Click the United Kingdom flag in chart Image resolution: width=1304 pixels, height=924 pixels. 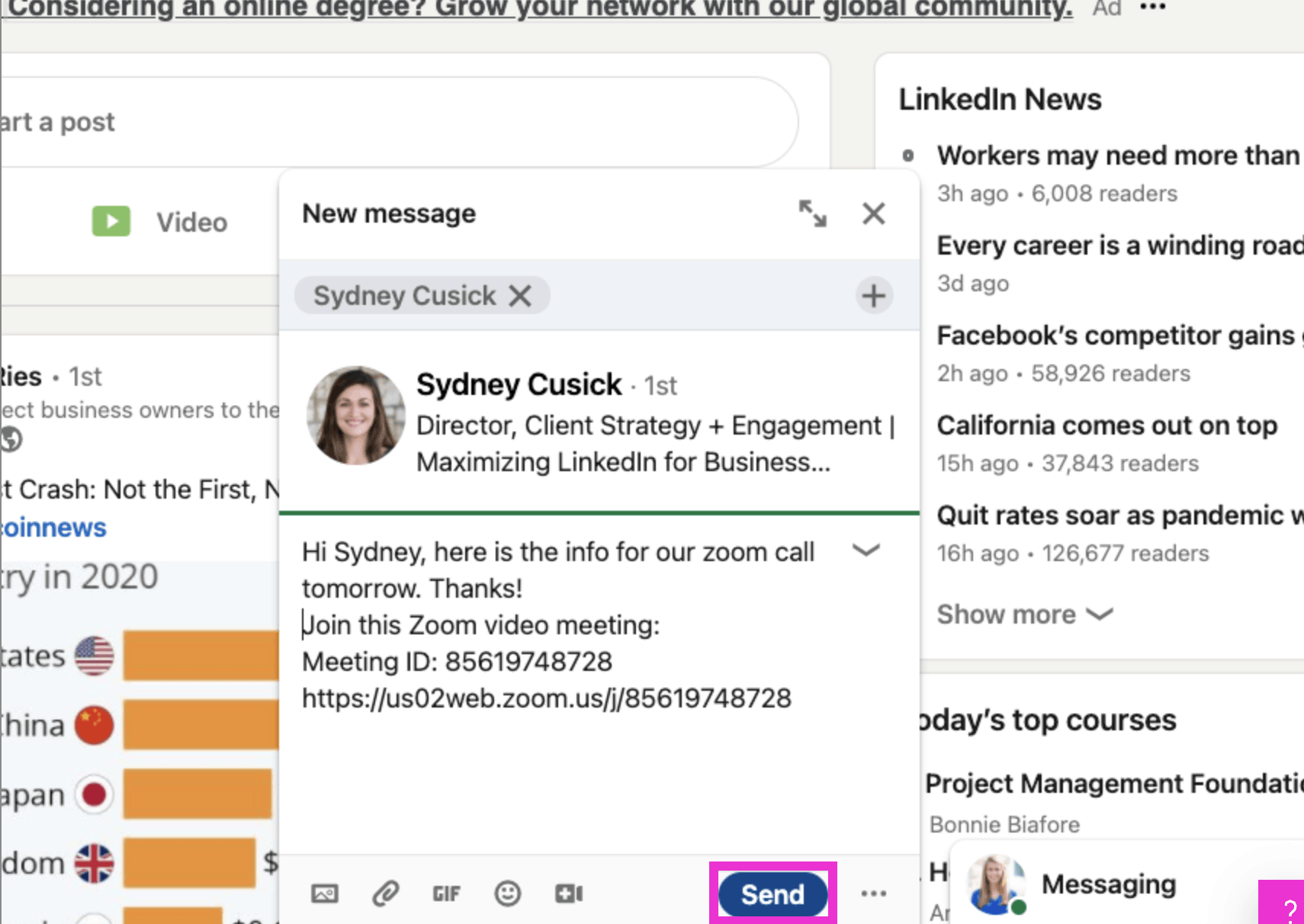tap(95, 863)
